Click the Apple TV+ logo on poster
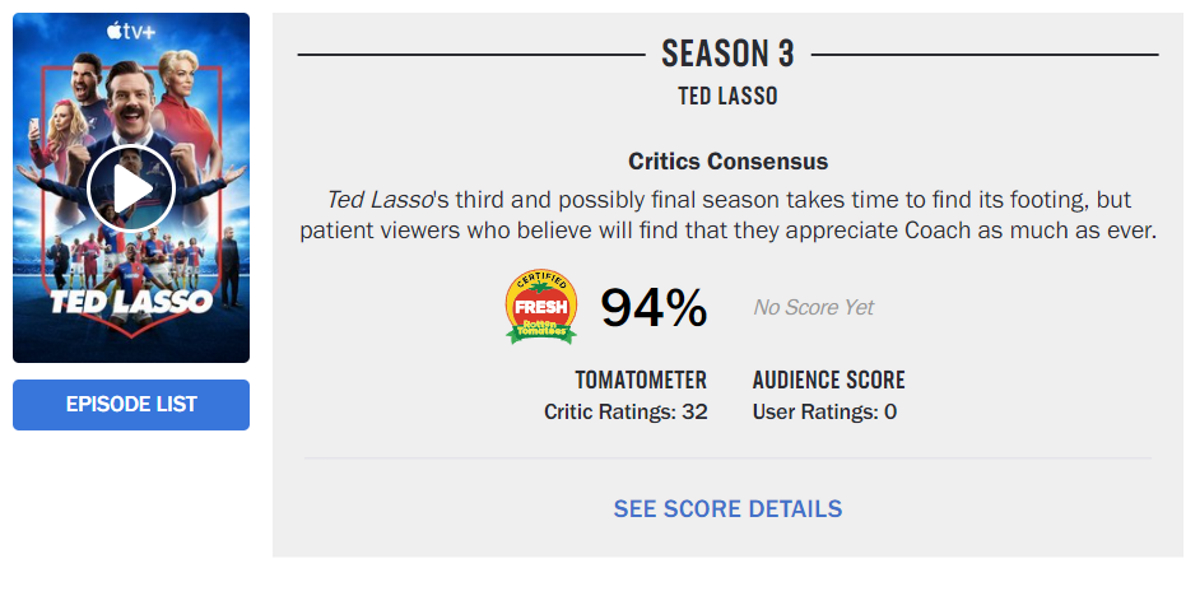The height and width of the screenshot is (596, 1200). pos(131,32)
